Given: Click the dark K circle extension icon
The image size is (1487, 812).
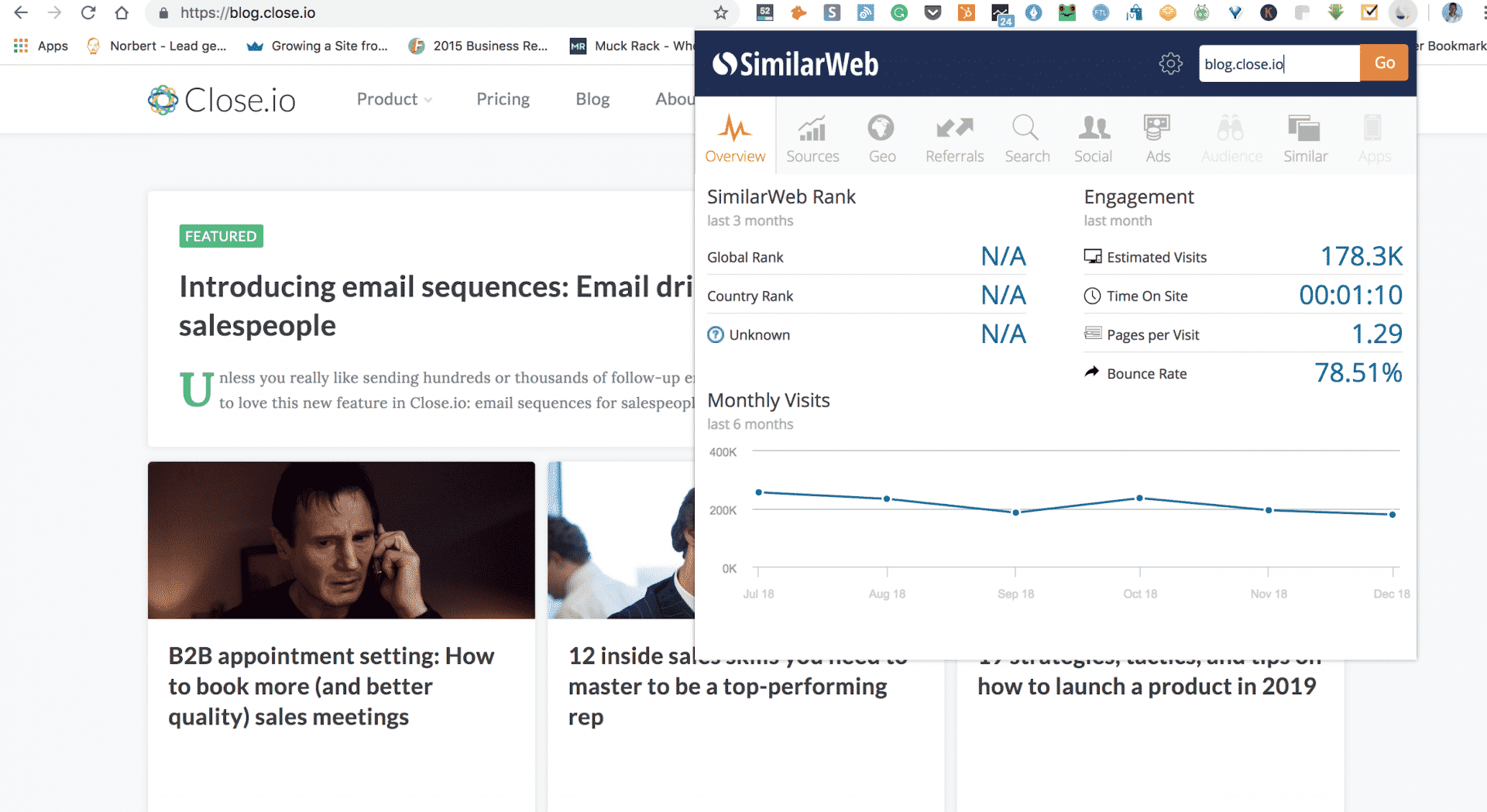Looking at the screenshot, I should [x=1269, y=12].
